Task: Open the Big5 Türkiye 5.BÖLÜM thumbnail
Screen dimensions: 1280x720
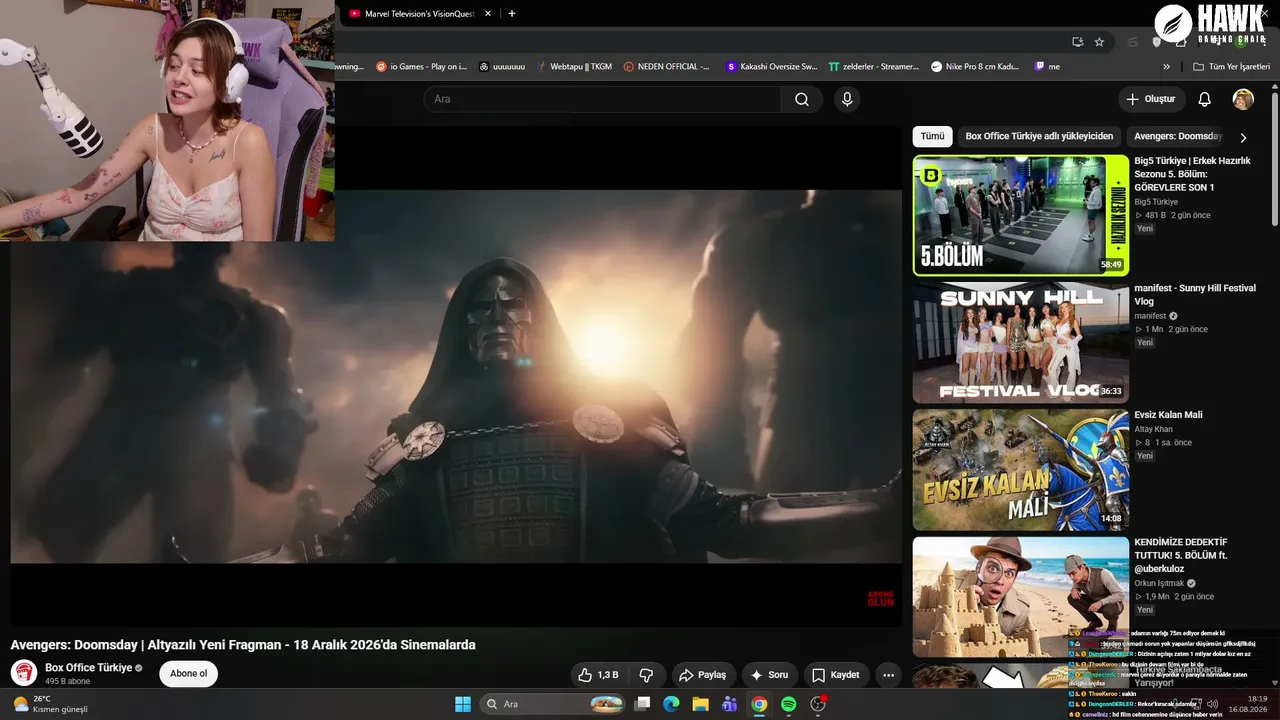Action: pyautogui.click(x=1021, y=215)
